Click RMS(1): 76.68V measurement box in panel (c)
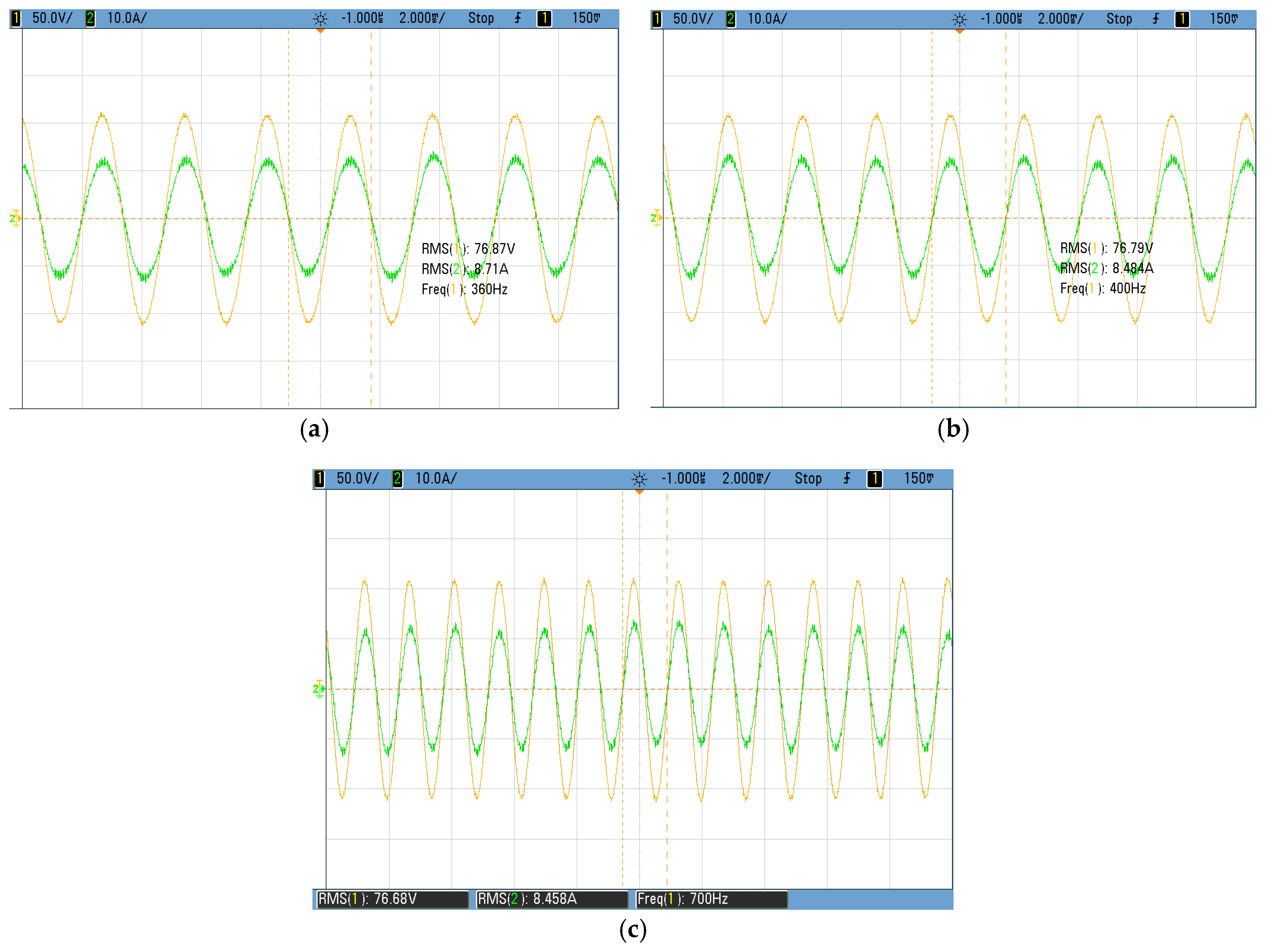The width and height of the screenshot is (1267, 952). (x=392, y=899)
